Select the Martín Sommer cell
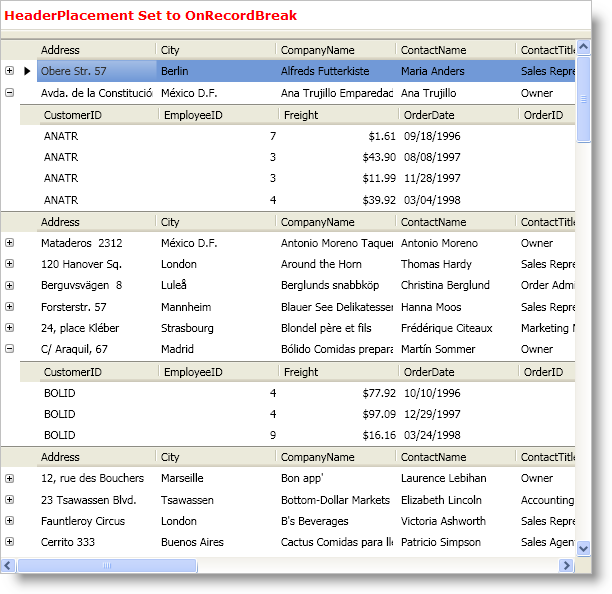This screenshot has height=594, width=612. pyautogui.click(x=456, y=349)
